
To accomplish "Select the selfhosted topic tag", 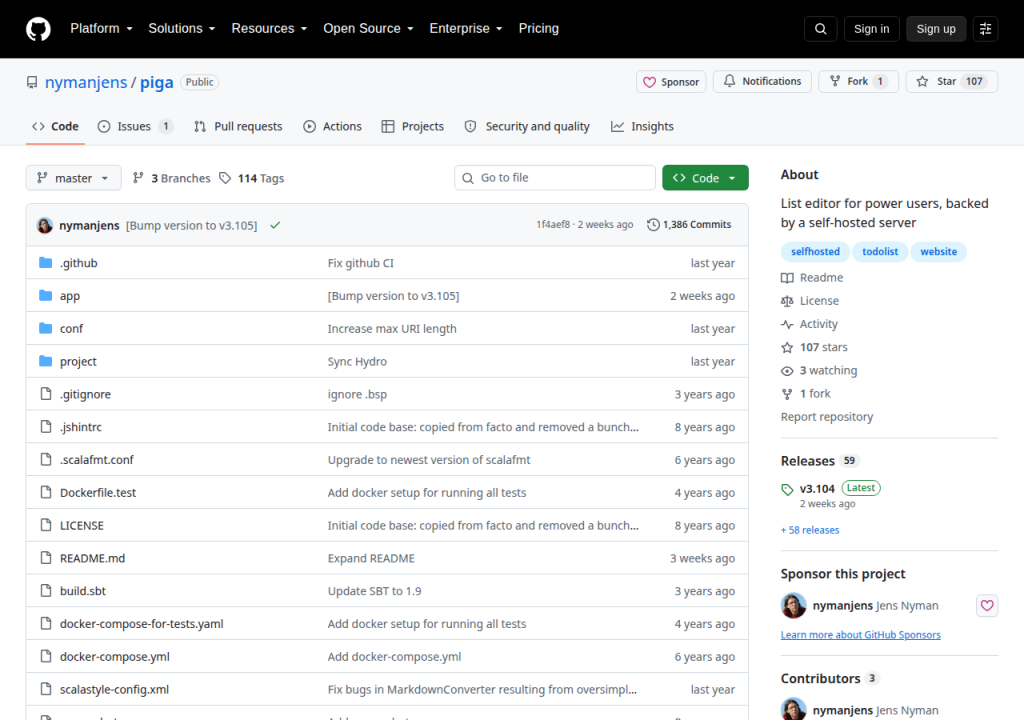I will pyautogui.click(x=815, y=252).
